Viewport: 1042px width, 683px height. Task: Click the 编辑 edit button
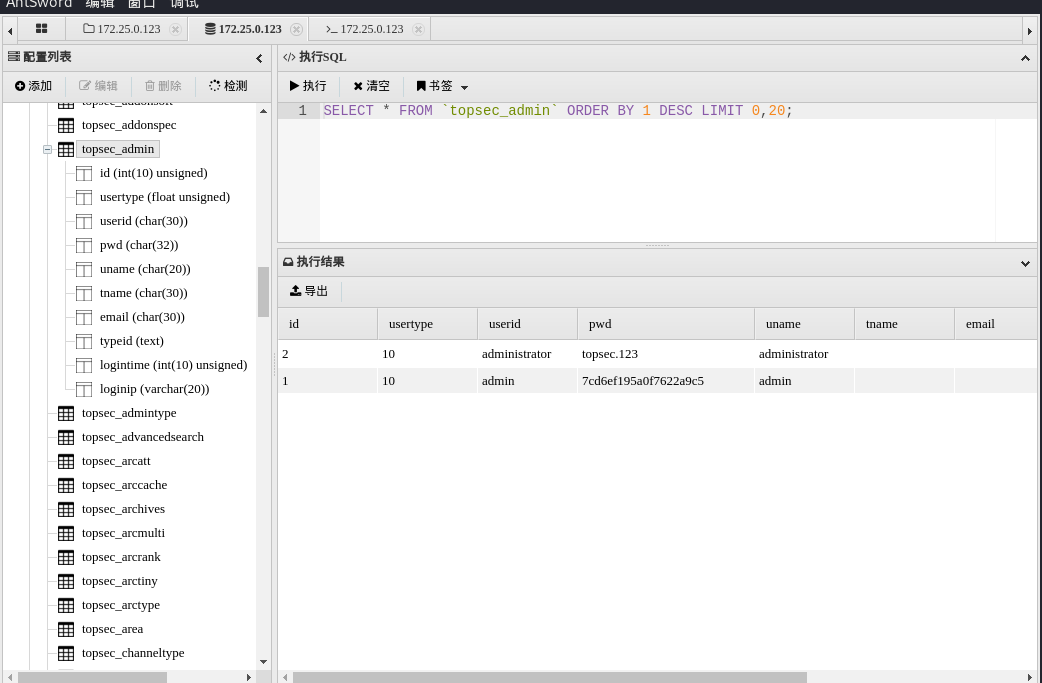tap(98, 86)
